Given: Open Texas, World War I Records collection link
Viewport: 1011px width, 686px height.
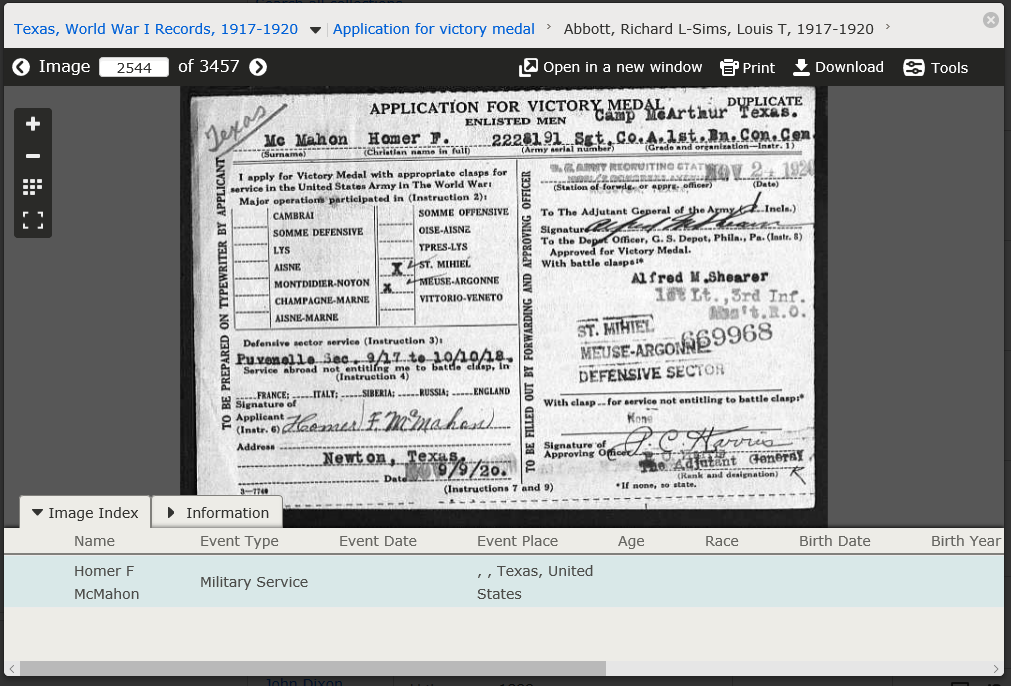Looking at the screenshot, I should pyautogui.click(x=156, y=29).
